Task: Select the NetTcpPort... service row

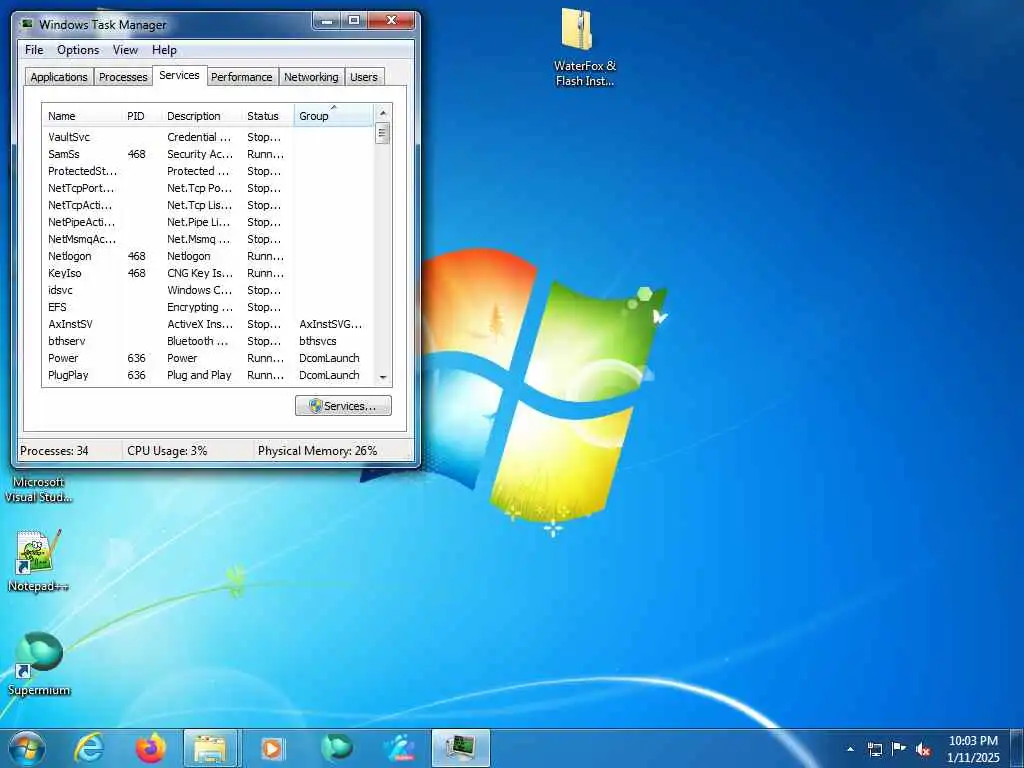Action: (208, 188)
